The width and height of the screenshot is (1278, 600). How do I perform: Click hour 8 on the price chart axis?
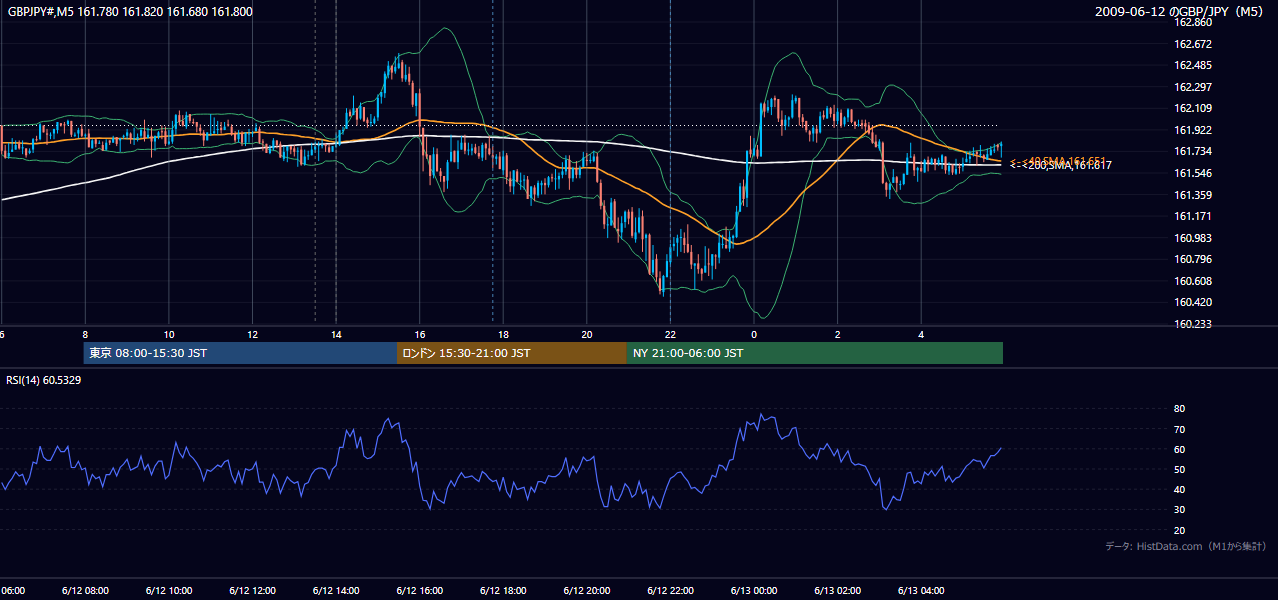tap(85, 334)
